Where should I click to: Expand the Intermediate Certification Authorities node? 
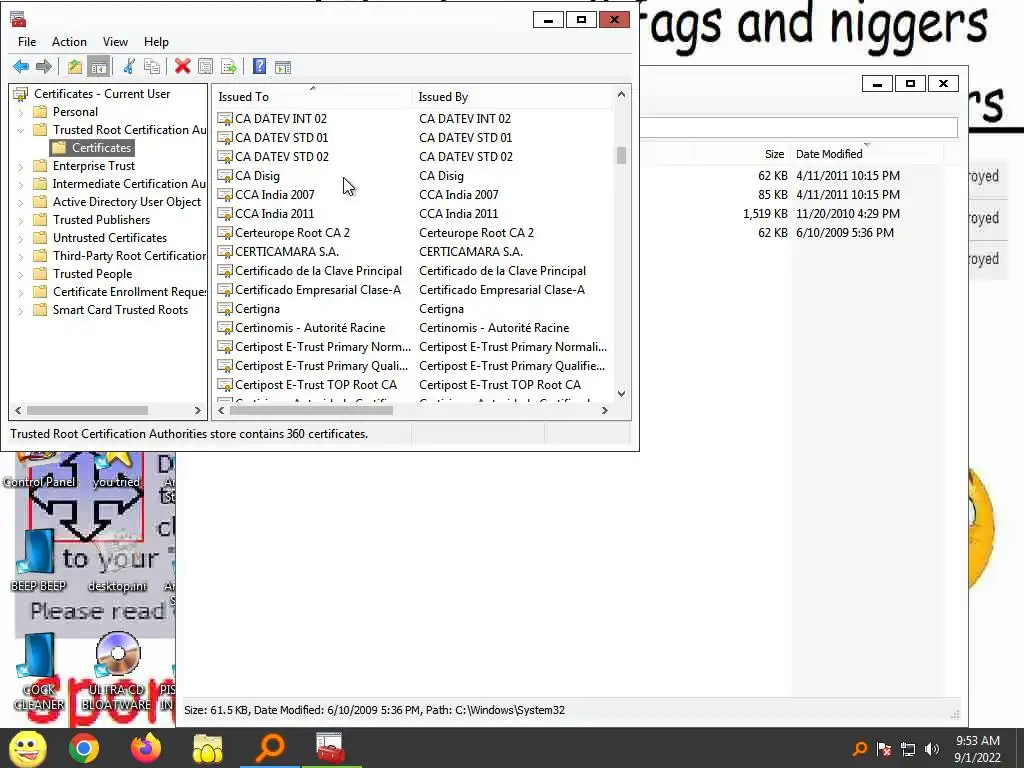[x=20, y=184]
